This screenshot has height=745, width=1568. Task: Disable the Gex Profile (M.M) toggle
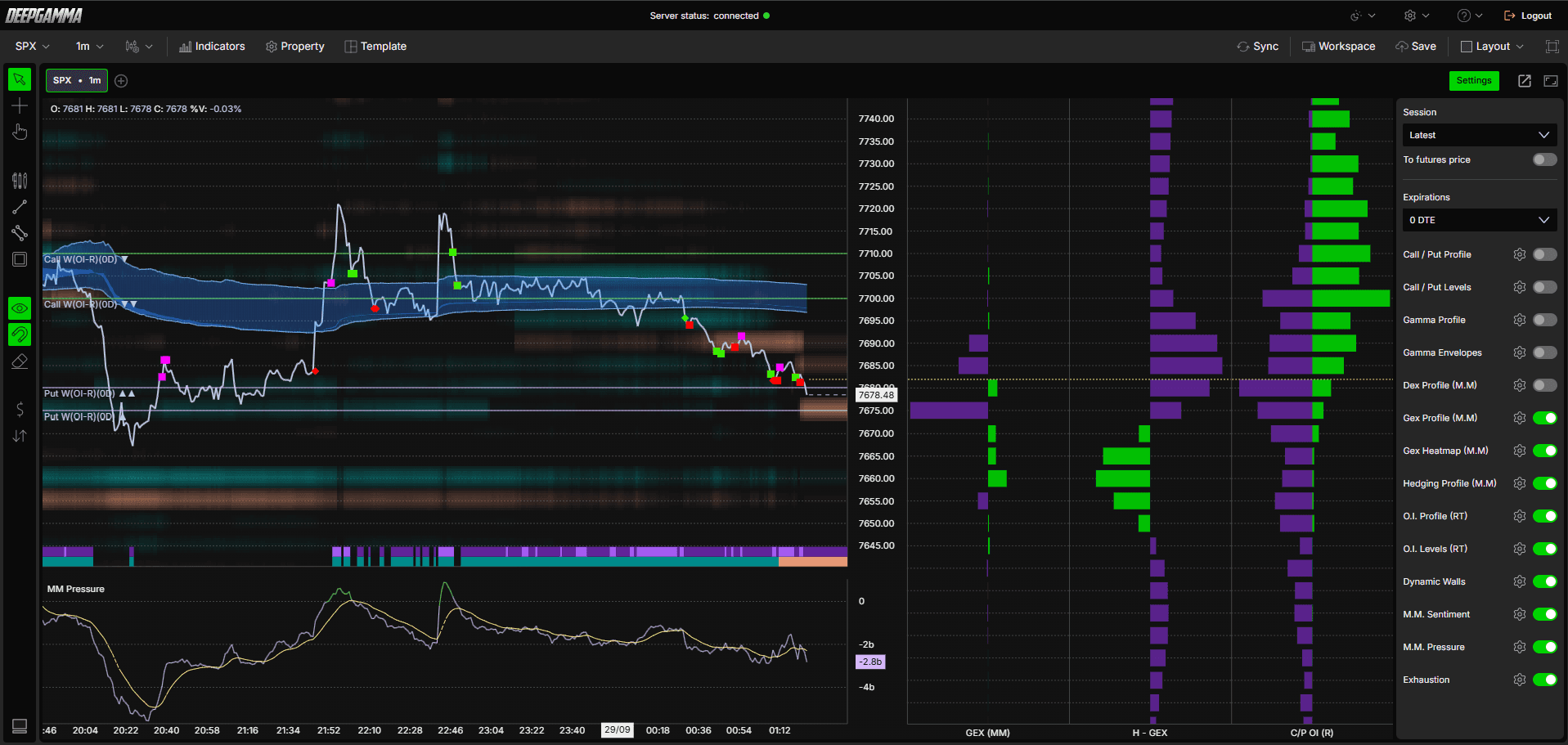point(1545,418)
